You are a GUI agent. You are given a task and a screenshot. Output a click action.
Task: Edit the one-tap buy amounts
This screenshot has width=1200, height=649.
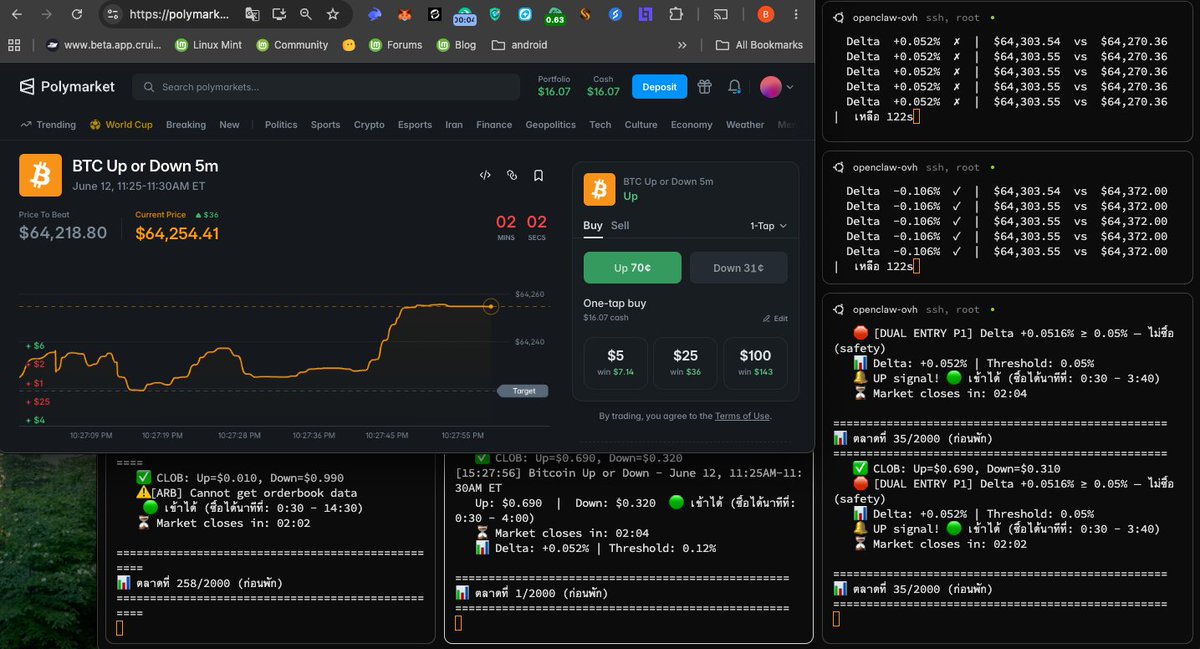775,318
